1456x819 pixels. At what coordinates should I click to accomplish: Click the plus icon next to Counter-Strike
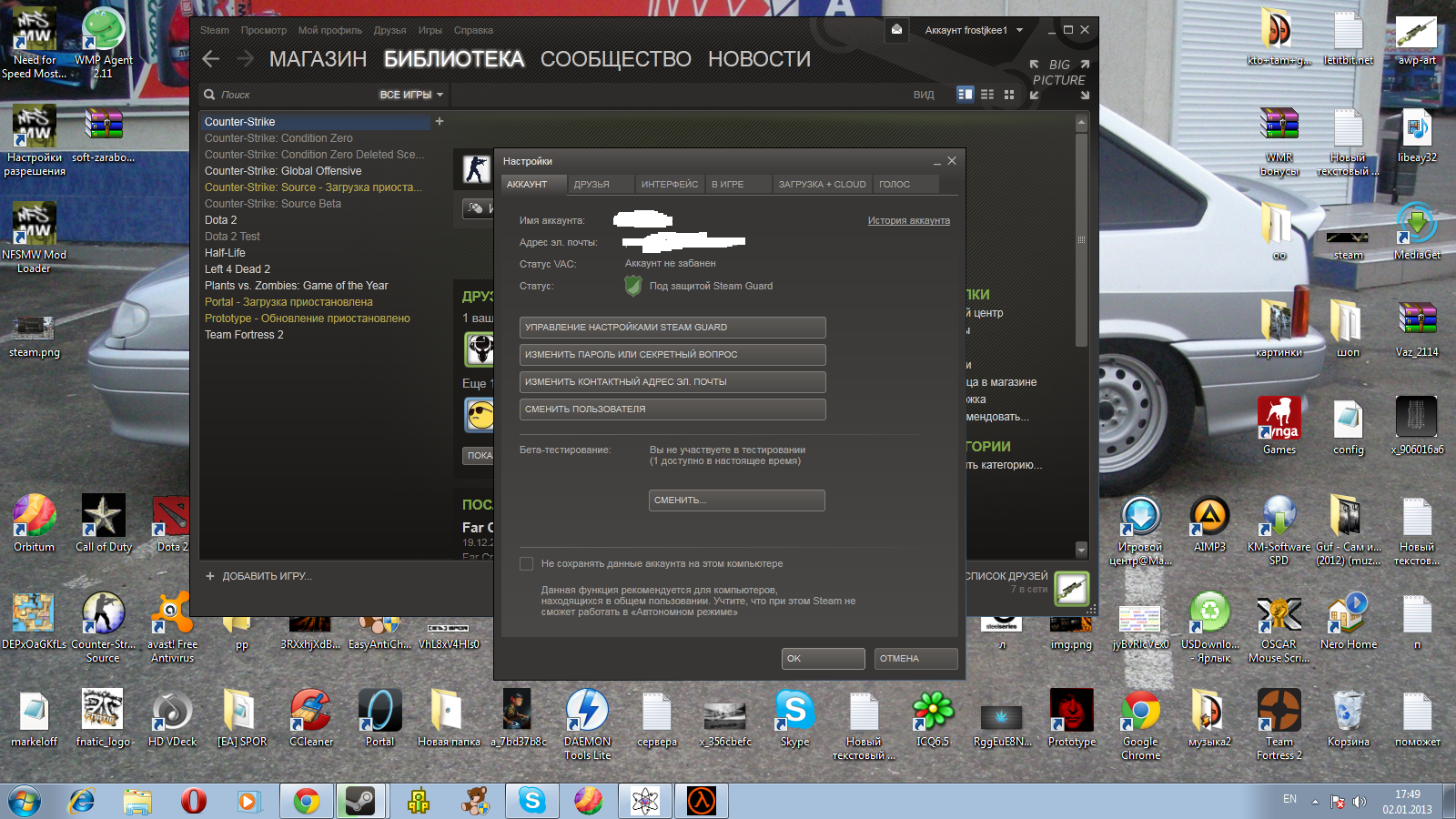click(x=440, y=121)
